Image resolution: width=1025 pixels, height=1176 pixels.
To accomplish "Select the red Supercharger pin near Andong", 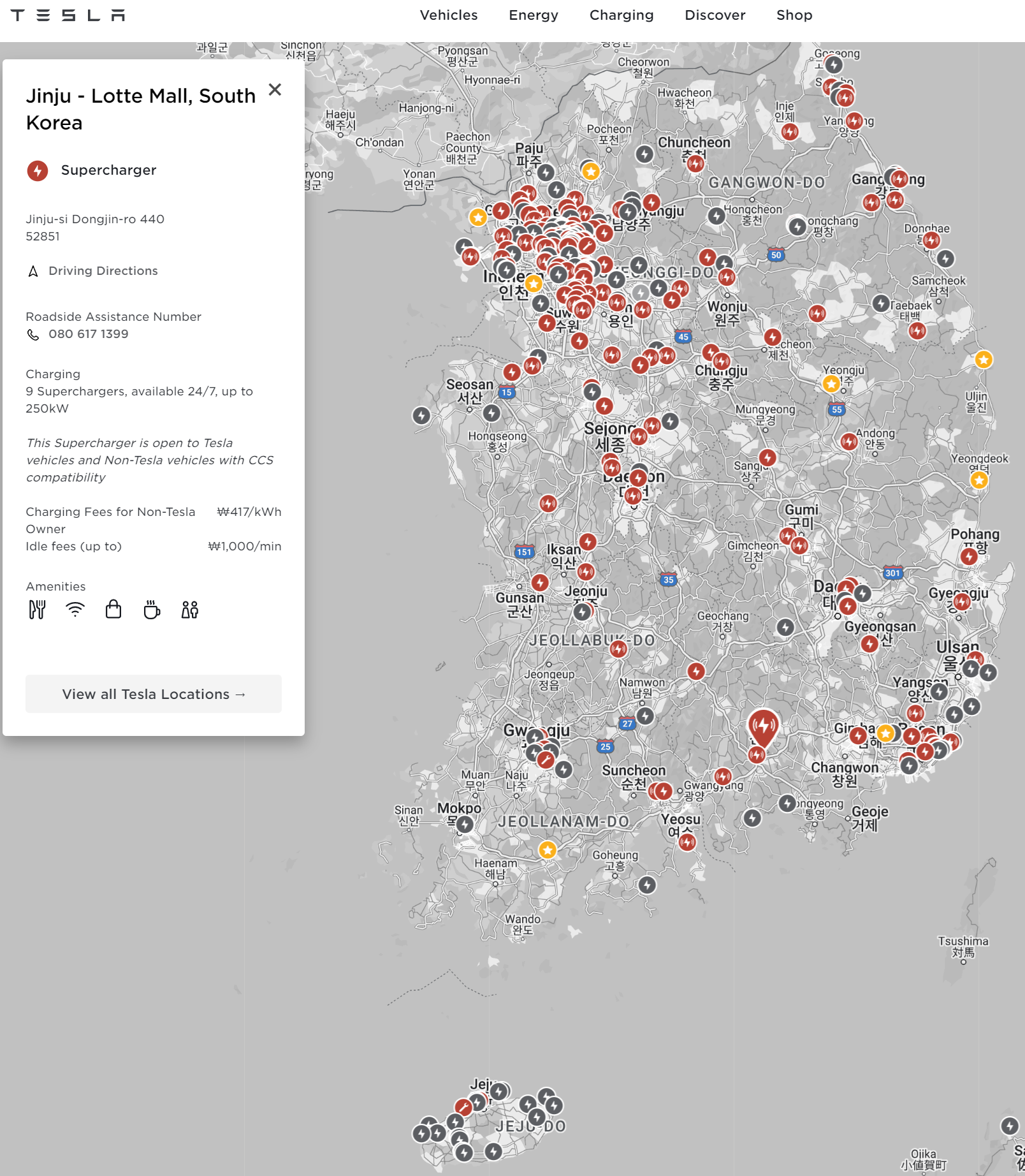I will [x=849, y=441].
